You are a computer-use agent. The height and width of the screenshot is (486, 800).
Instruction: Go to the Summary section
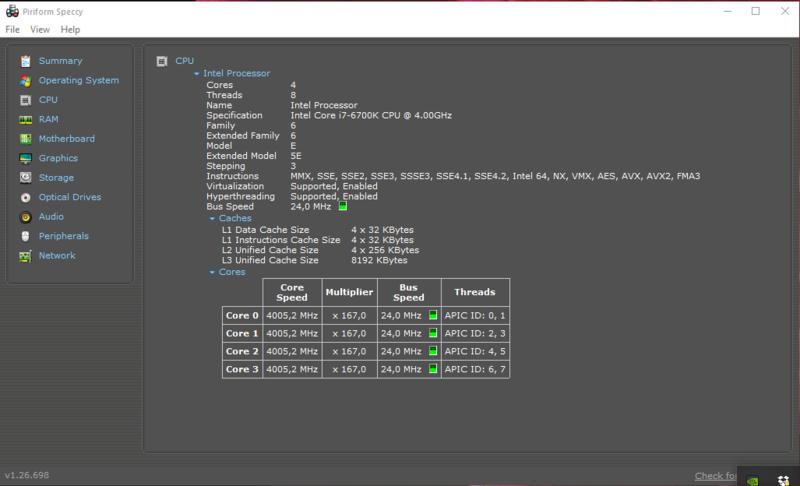click(x=60, y=61)
